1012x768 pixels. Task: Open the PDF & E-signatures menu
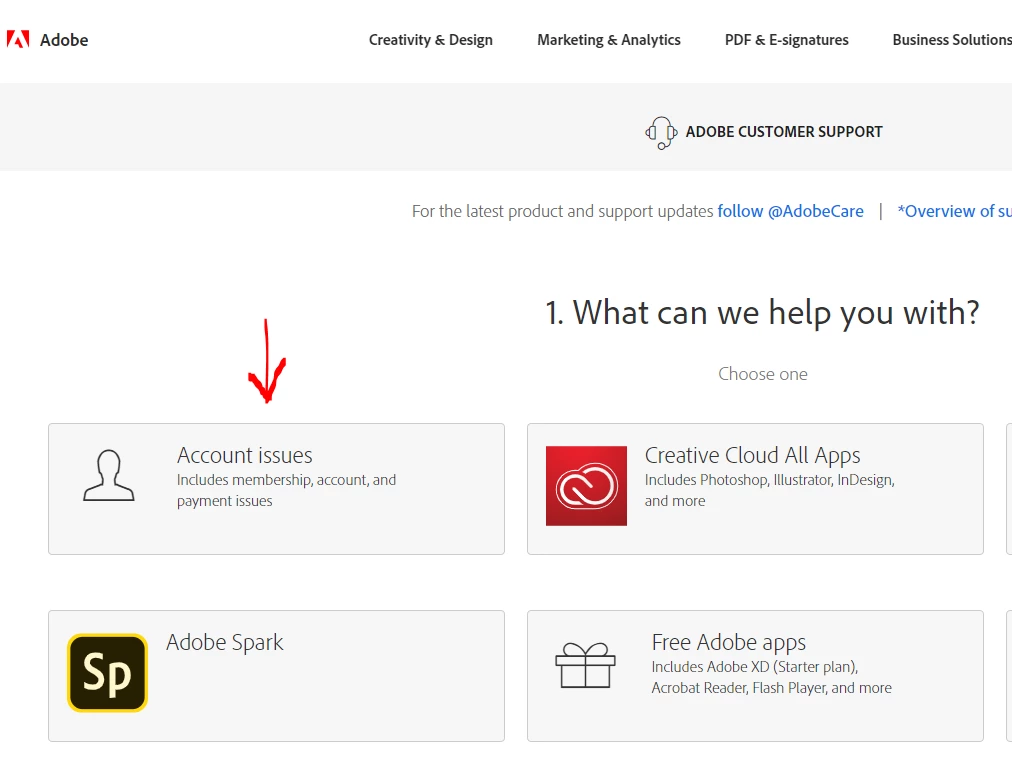pyautogui.click(x=786, y=40)
